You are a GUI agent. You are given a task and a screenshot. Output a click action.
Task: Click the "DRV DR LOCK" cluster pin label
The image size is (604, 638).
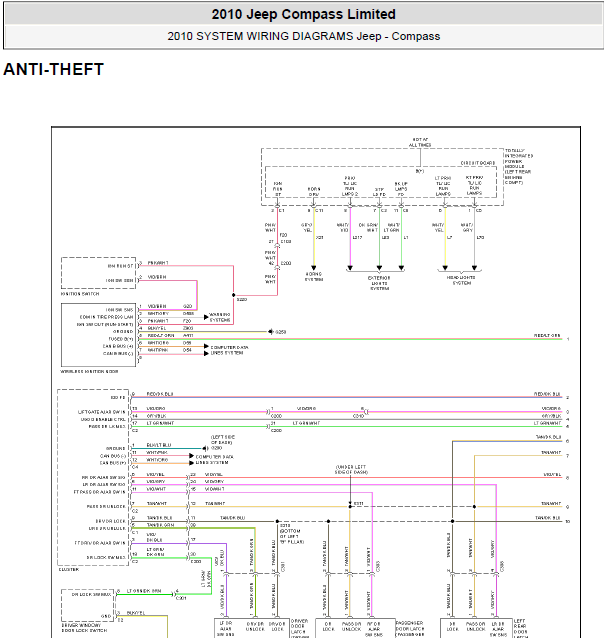(x=110, y=521)
